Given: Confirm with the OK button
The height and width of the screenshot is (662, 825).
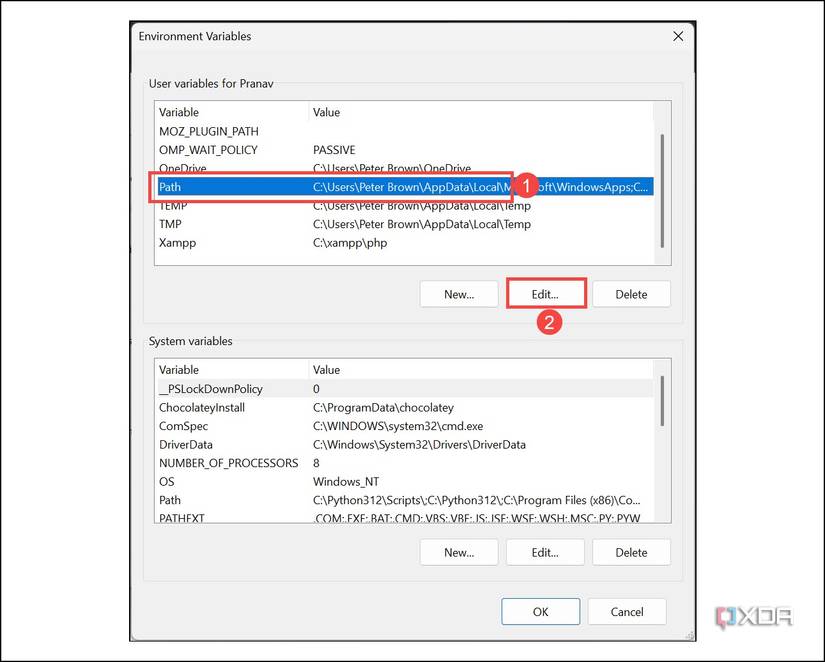Looking at the screenshot, I should (x=541, y=611).
